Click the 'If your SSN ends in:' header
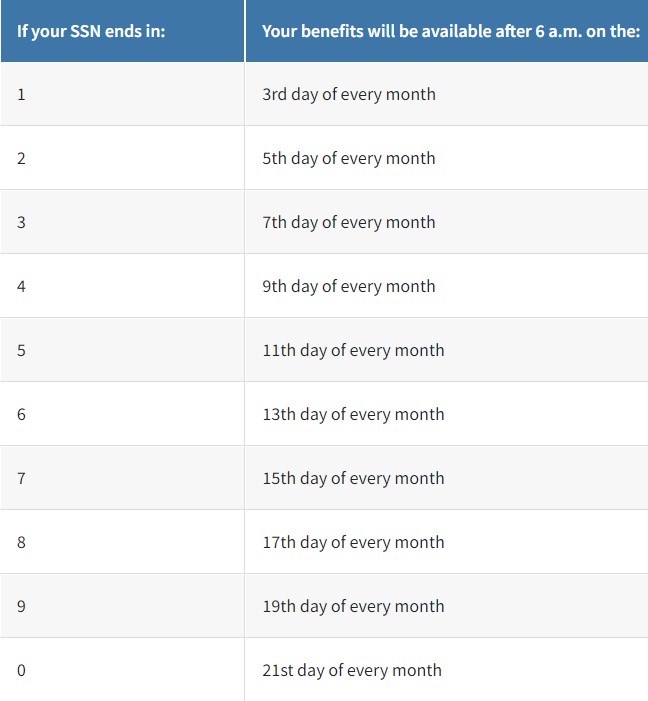648x701 pixels. 122,31
